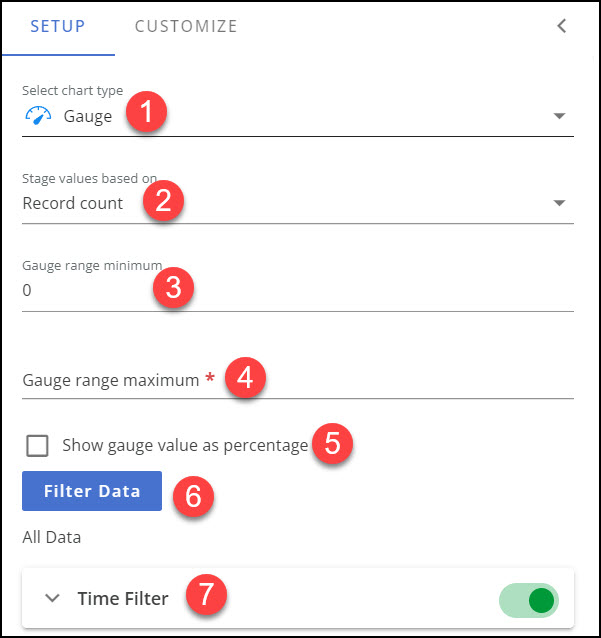The width and height of the screenshot is (601, 638).
Task: Select the Setup tab
Action: tap(57, 26)
